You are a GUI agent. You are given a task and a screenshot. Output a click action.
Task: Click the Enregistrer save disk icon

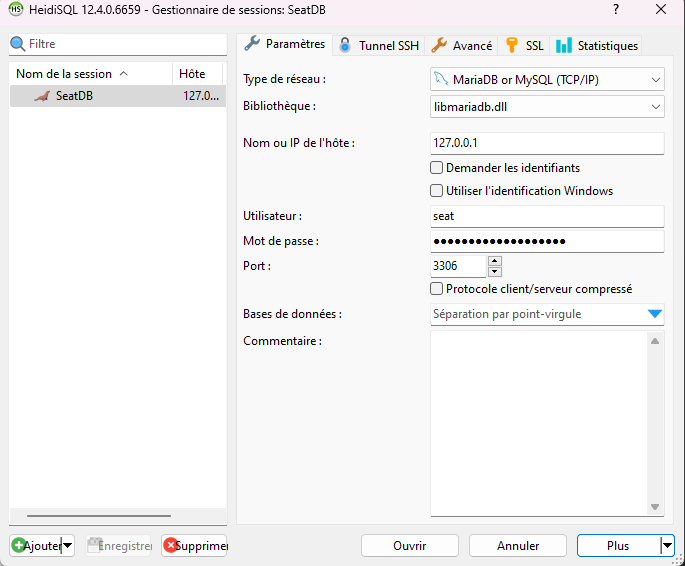95,546
